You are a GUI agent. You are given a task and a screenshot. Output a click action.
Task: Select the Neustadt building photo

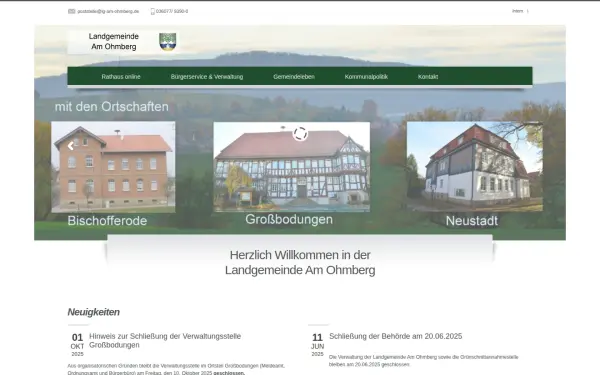point(474,166)
